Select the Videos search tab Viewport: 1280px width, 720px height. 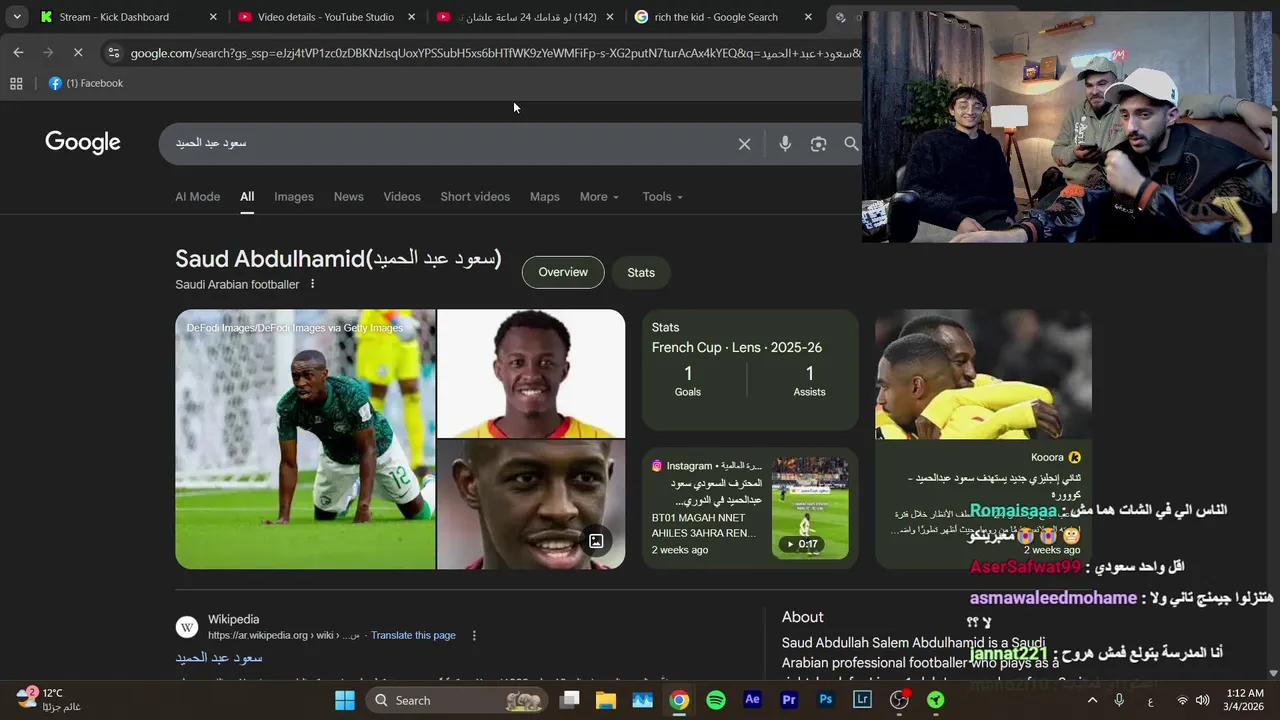point(402,197)
